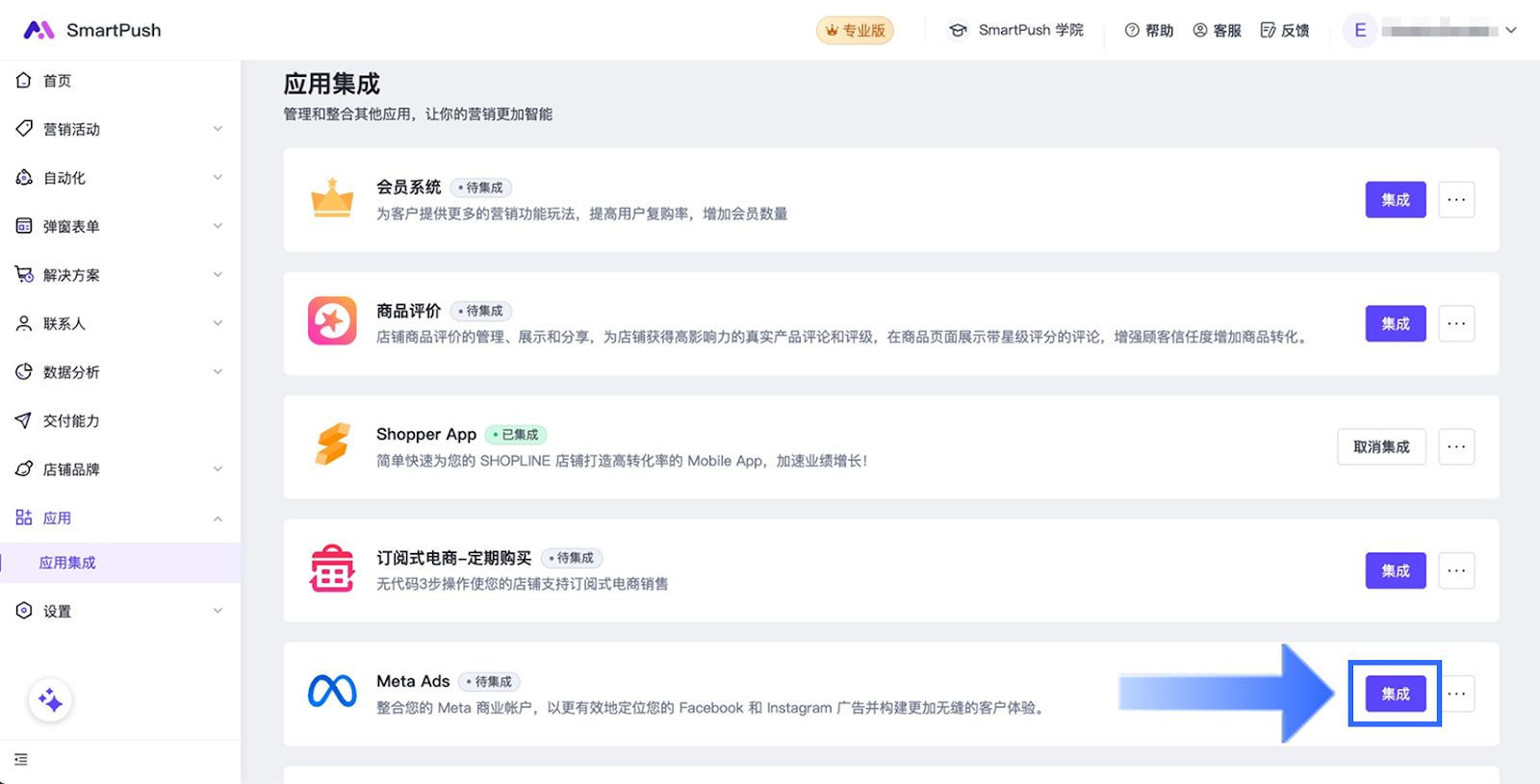Click the 会员系统 crown icon
Screen dimensions: 1540x784
click(332, 198)
